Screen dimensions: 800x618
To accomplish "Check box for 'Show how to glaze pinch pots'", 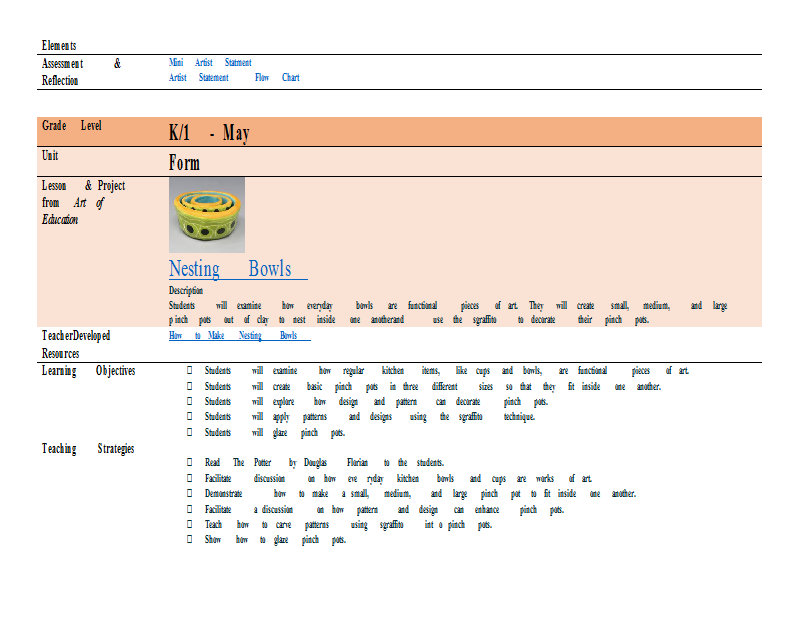I will click(189, 539).
